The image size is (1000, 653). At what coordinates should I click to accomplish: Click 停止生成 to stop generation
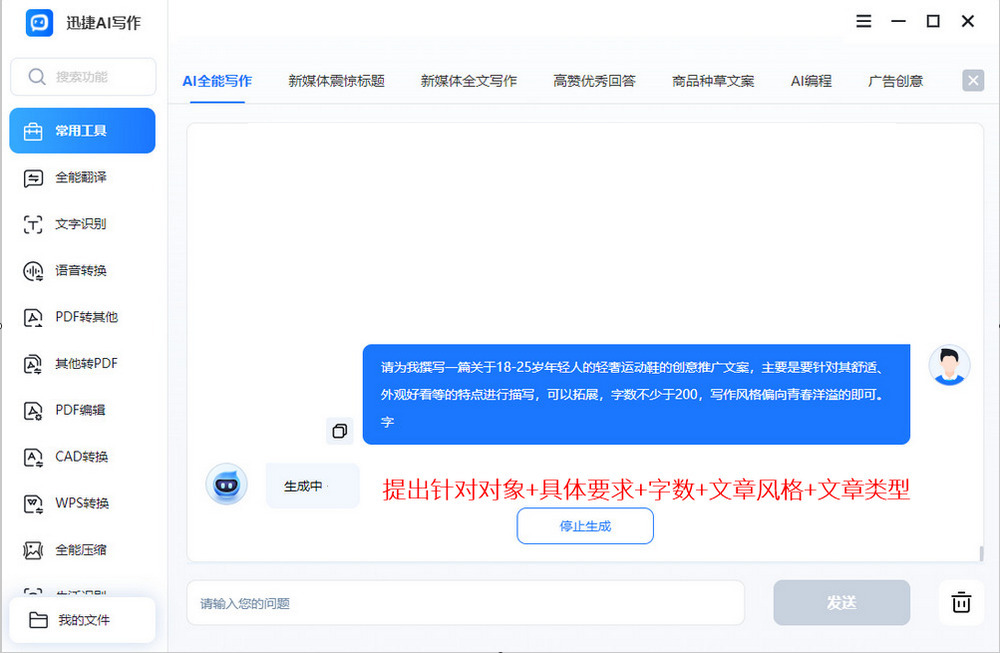[x=585, y=526]
